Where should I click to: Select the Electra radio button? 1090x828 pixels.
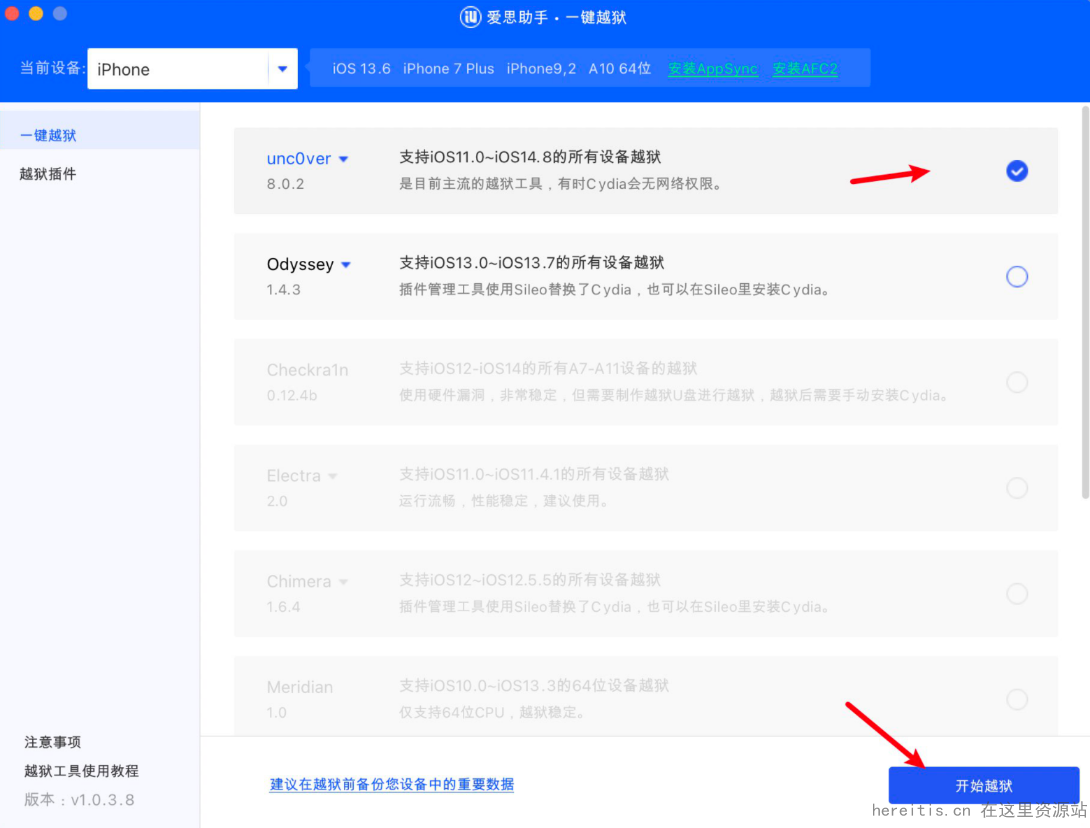1017,488
